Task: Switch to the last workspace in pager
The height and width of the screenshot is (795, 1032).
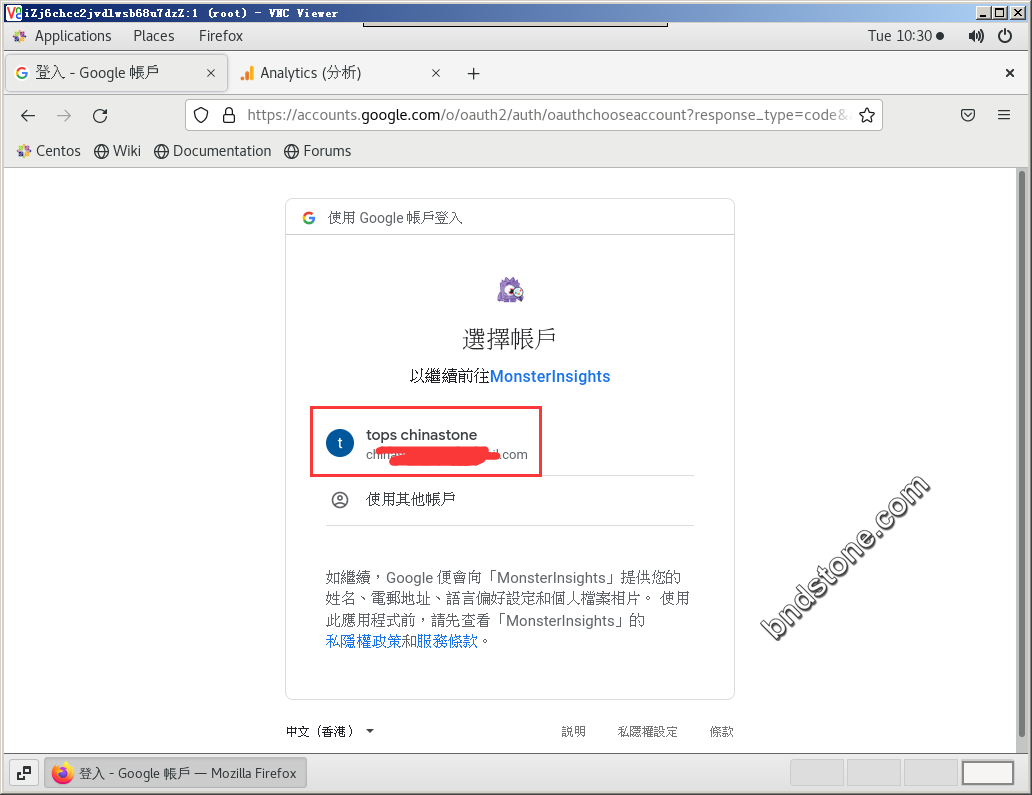Action: [987, 773]
